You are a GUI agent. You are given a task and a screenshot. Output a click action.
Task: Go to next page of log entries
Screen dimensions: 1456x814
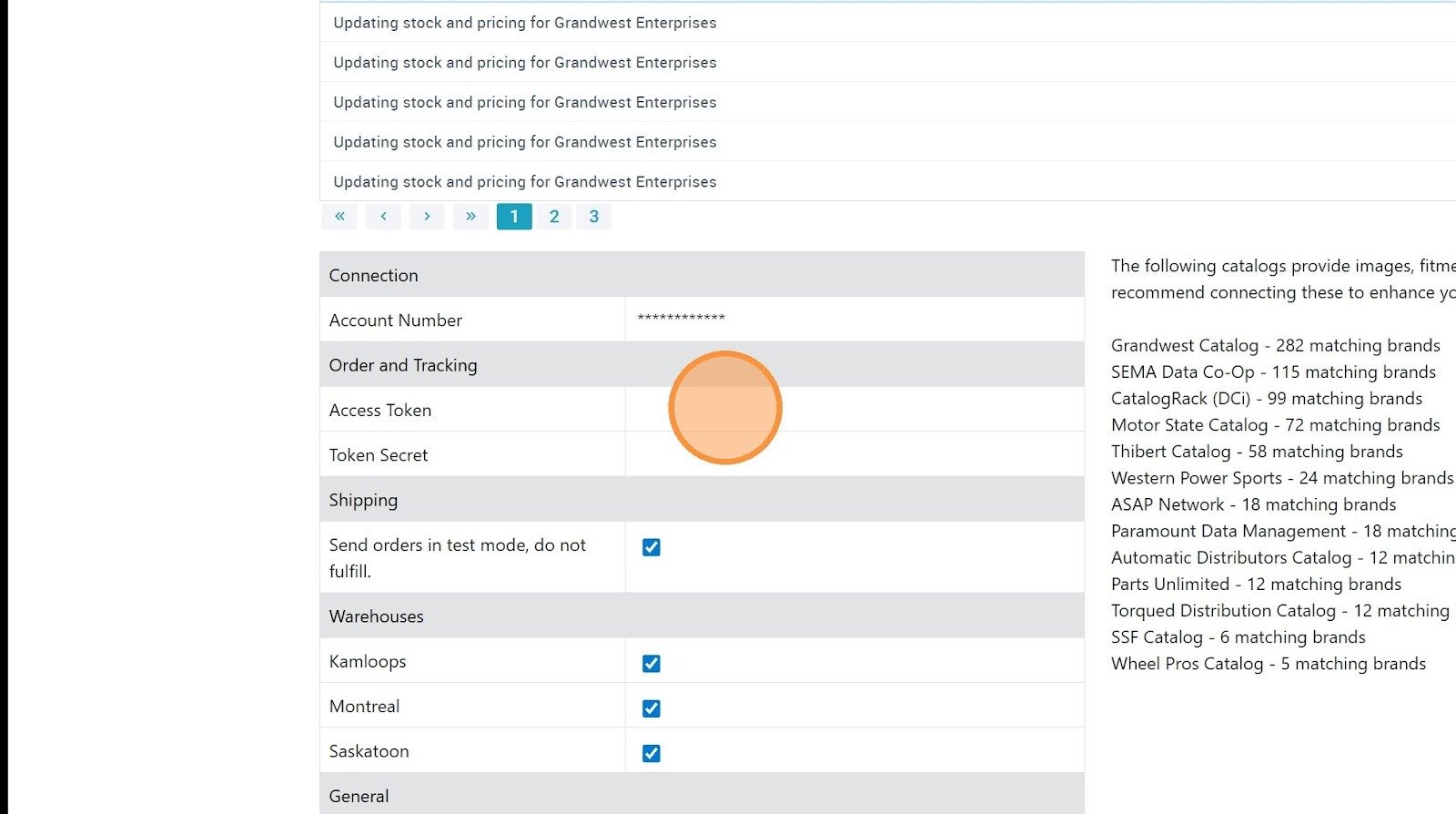pos(427,217)
